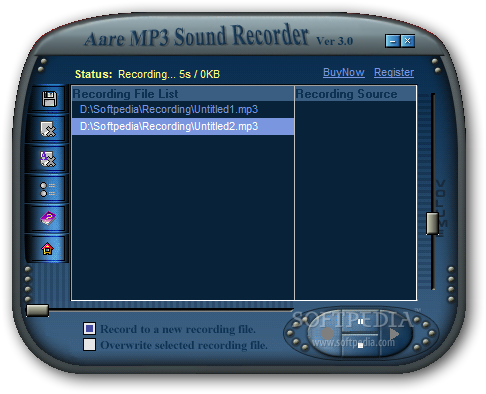Click the delete selected file icon
486x394 pixels.
click(x=48, y=129)
